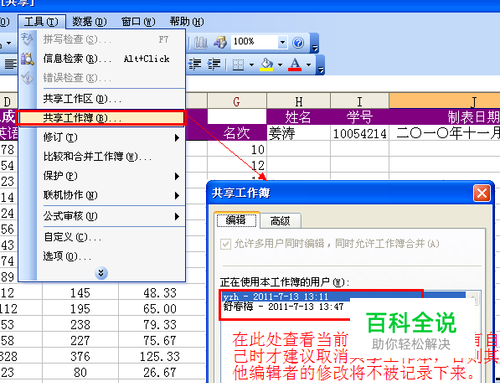Click the rank cell showing 10

[x=237, y=149]
